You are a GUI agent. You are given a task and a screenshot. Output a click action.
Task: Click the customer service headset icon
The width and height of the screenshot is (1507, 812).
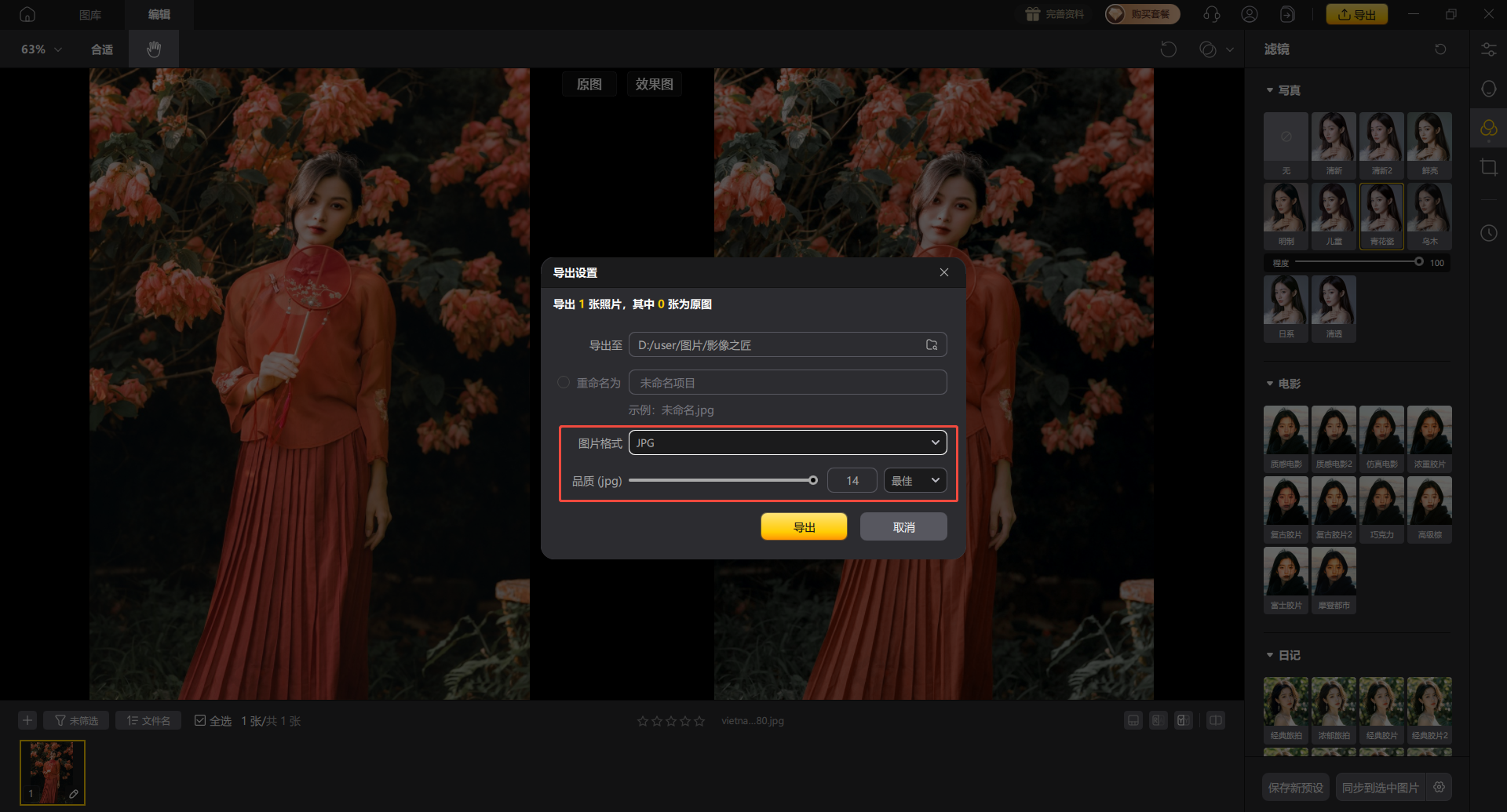1211,15
